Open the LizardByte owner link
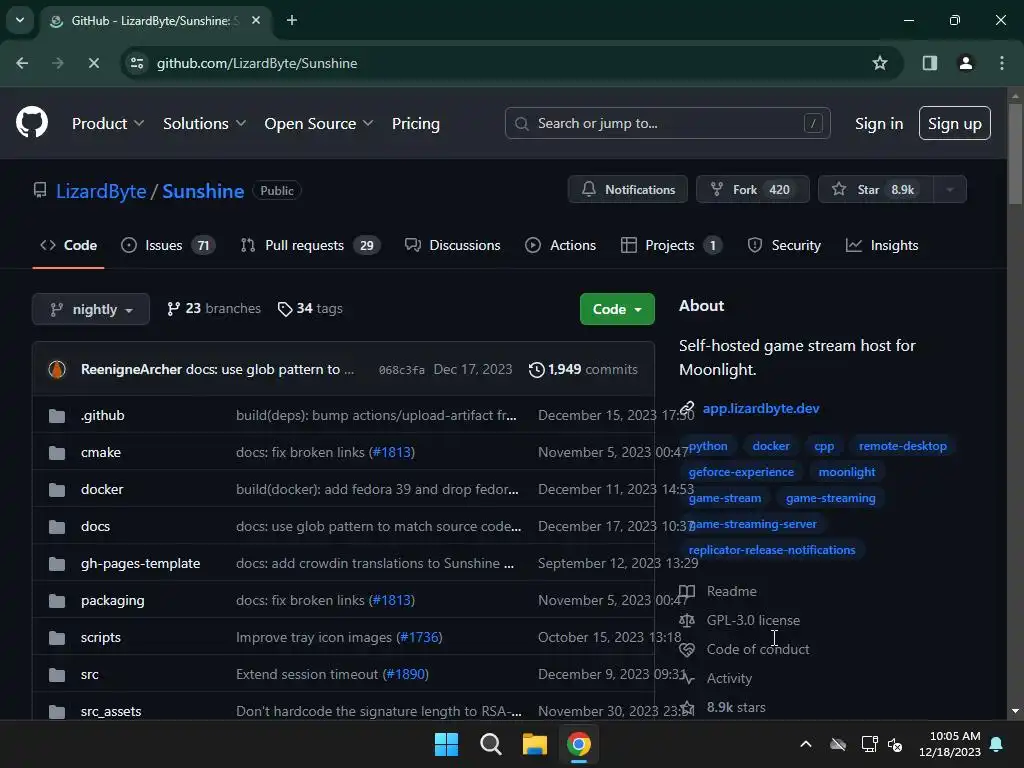The height and width of the screenshot is (768, 1024). point(101,191)
